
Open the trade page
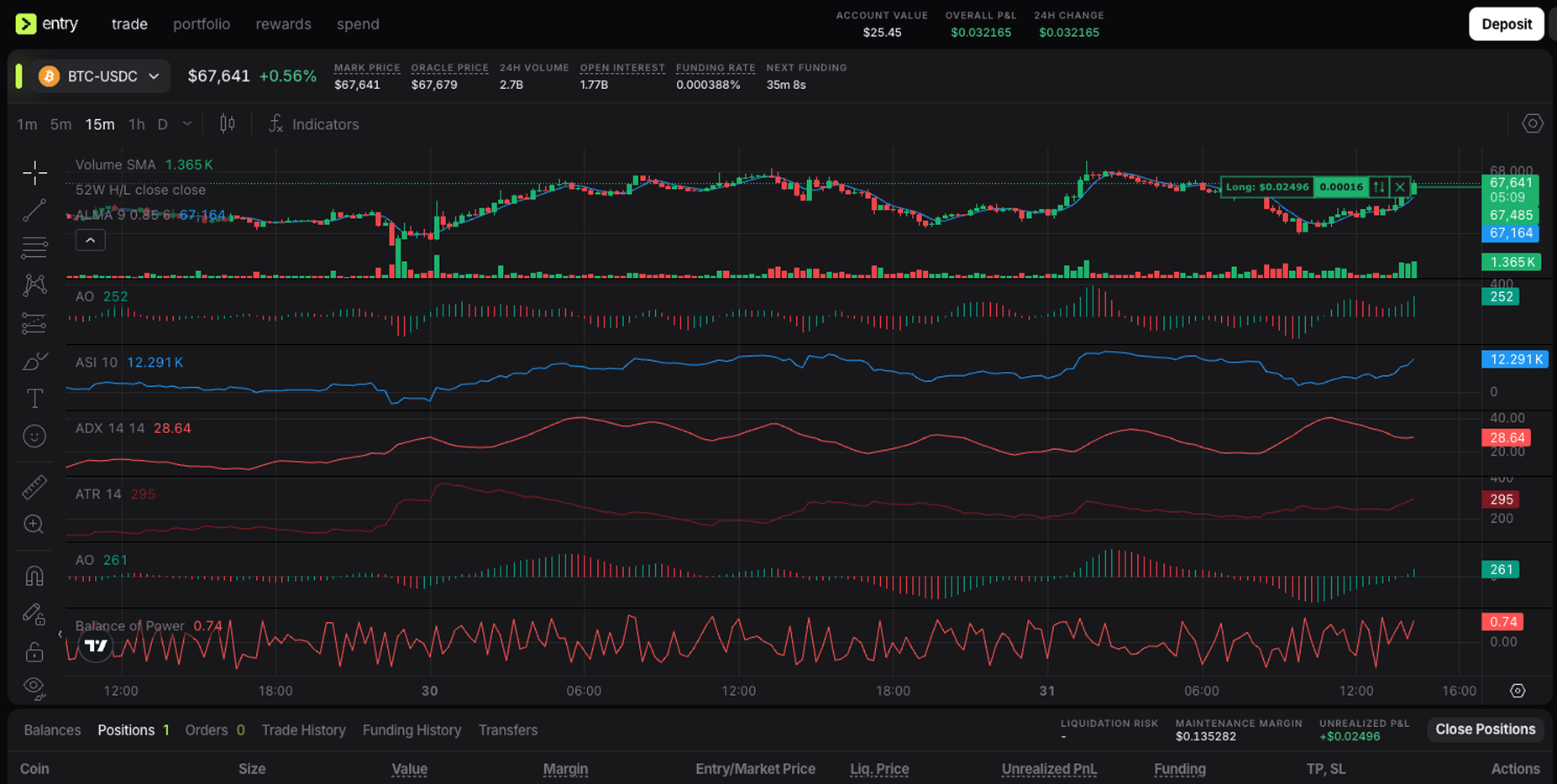pos(129,24)
